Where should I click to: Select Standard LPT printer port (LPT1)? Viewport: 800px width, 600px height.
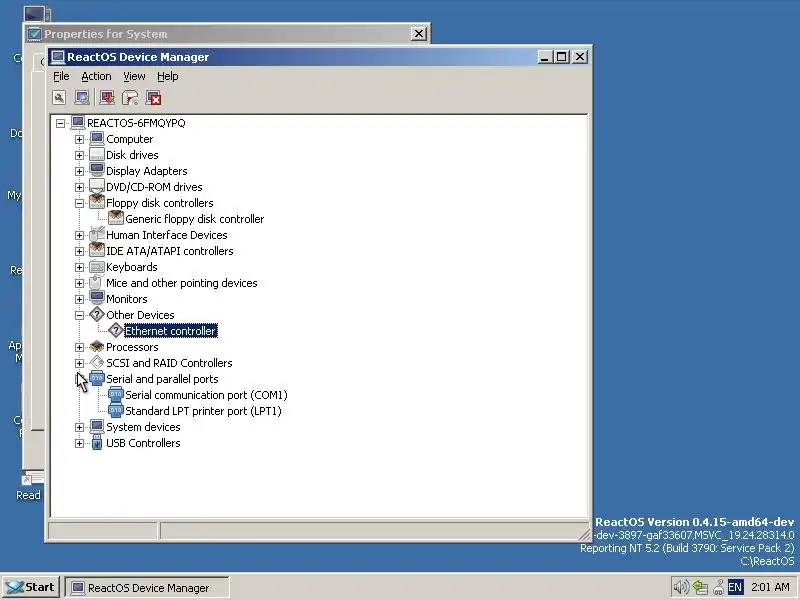pos(203,411)
